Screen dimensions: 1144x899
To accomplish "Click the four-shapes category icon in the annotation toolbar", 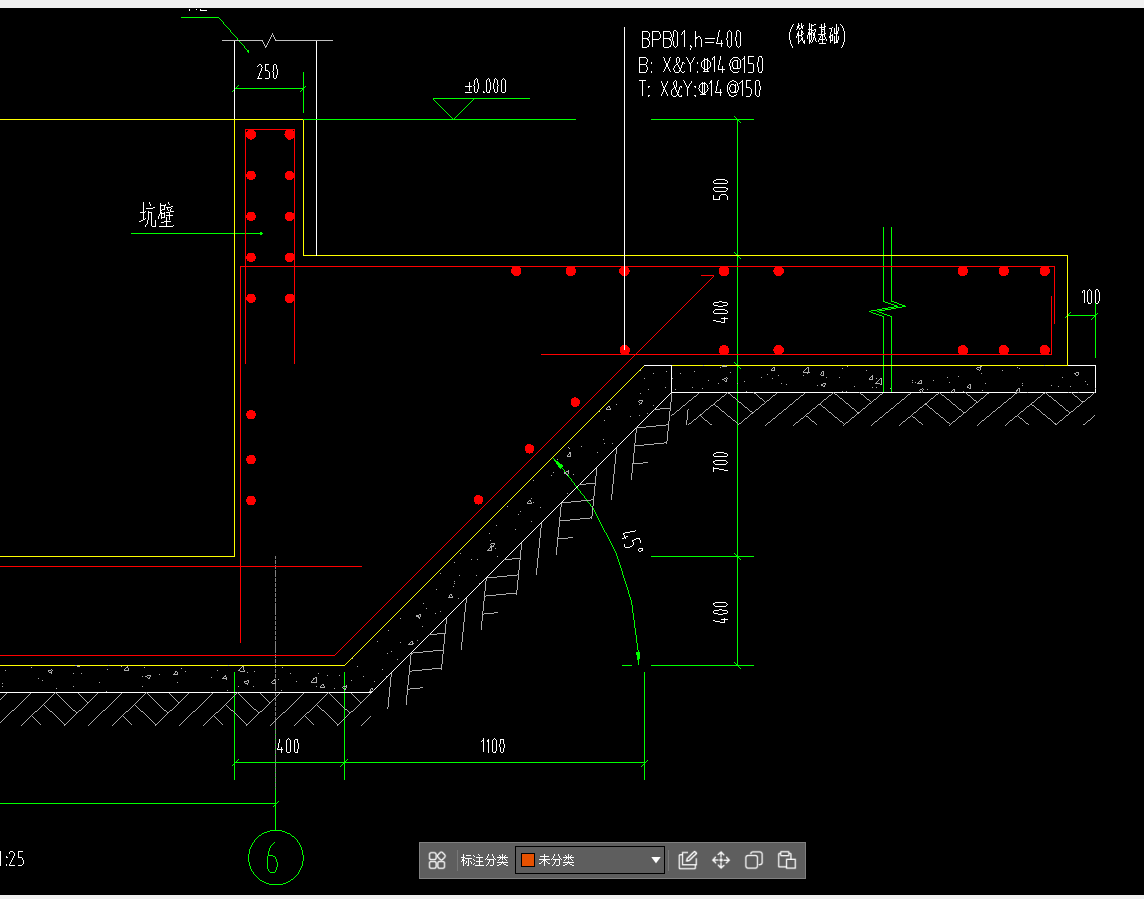I will [x=437, y=860].
